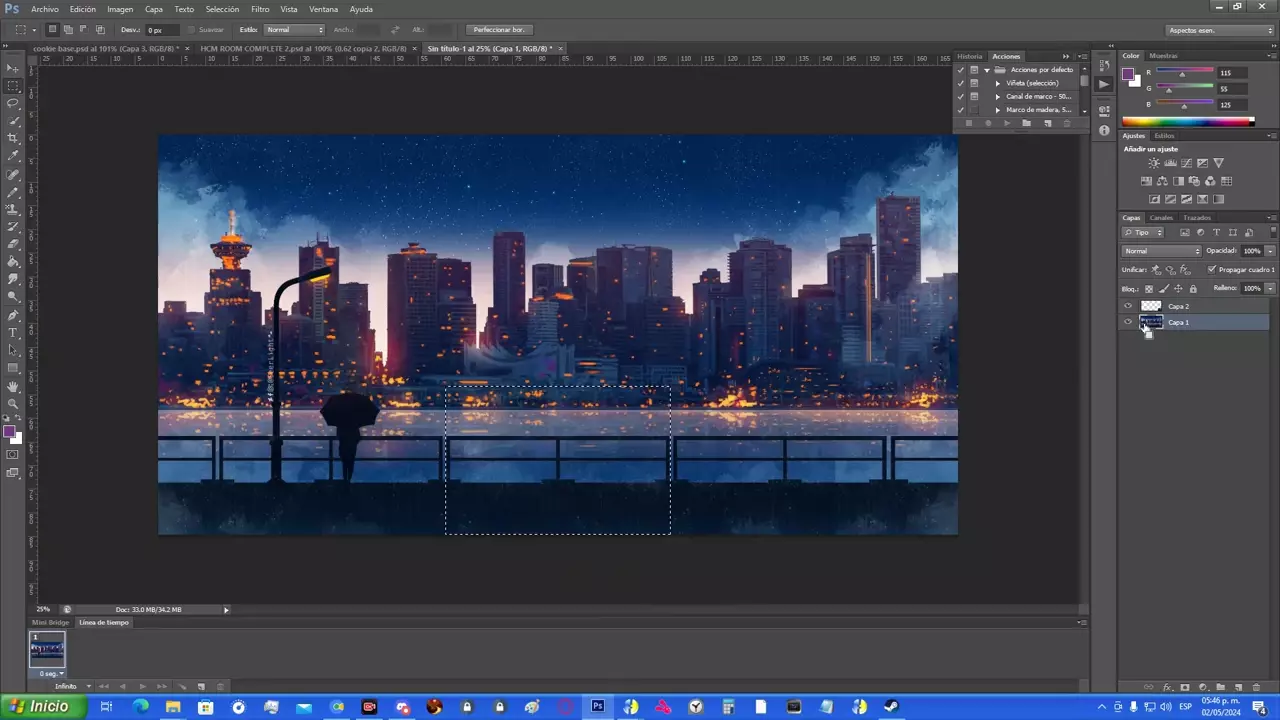Open the Opacidad value dropdown

[x=1270, y=251]
